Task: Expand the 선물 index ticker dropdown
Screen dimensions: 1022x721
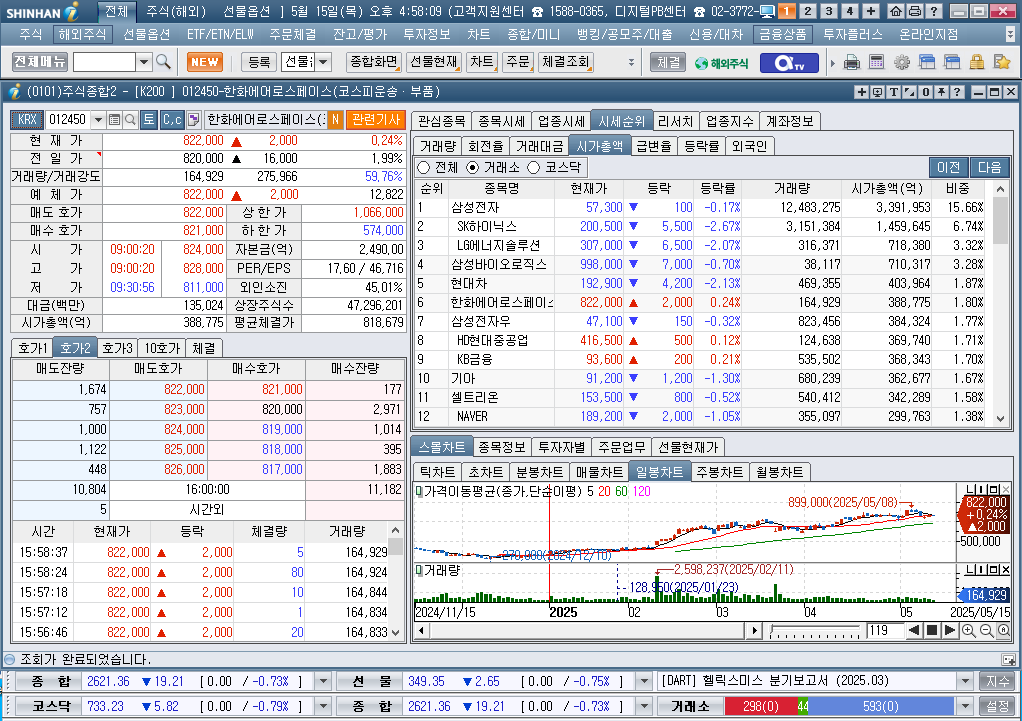Action: click(x=644, y=682)
